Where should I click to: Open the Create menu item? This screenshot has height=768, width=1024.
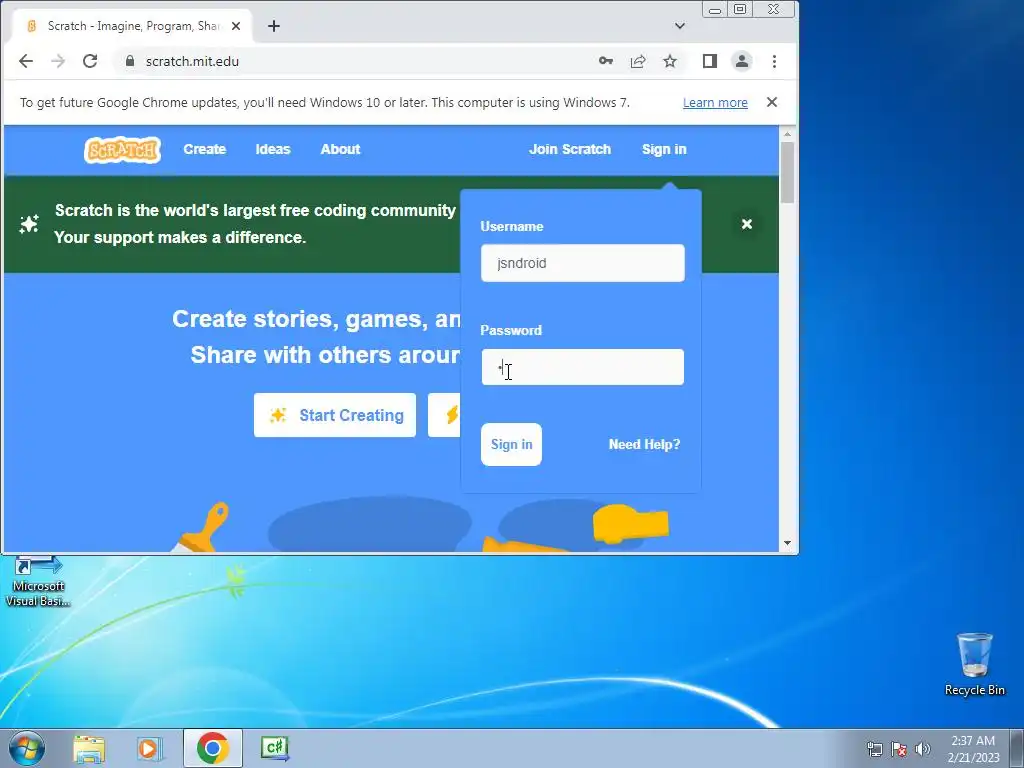204,149
